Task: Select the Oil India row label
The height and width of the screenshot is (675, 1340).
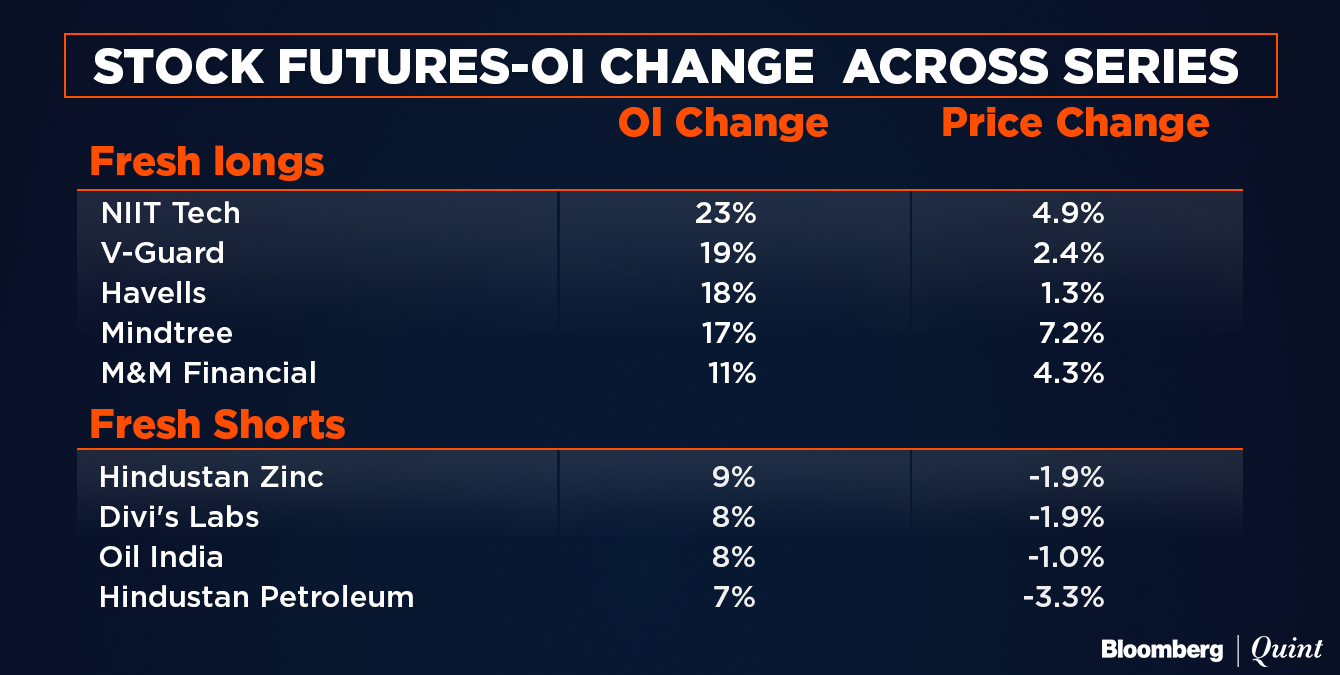Action: coord(162,557)
